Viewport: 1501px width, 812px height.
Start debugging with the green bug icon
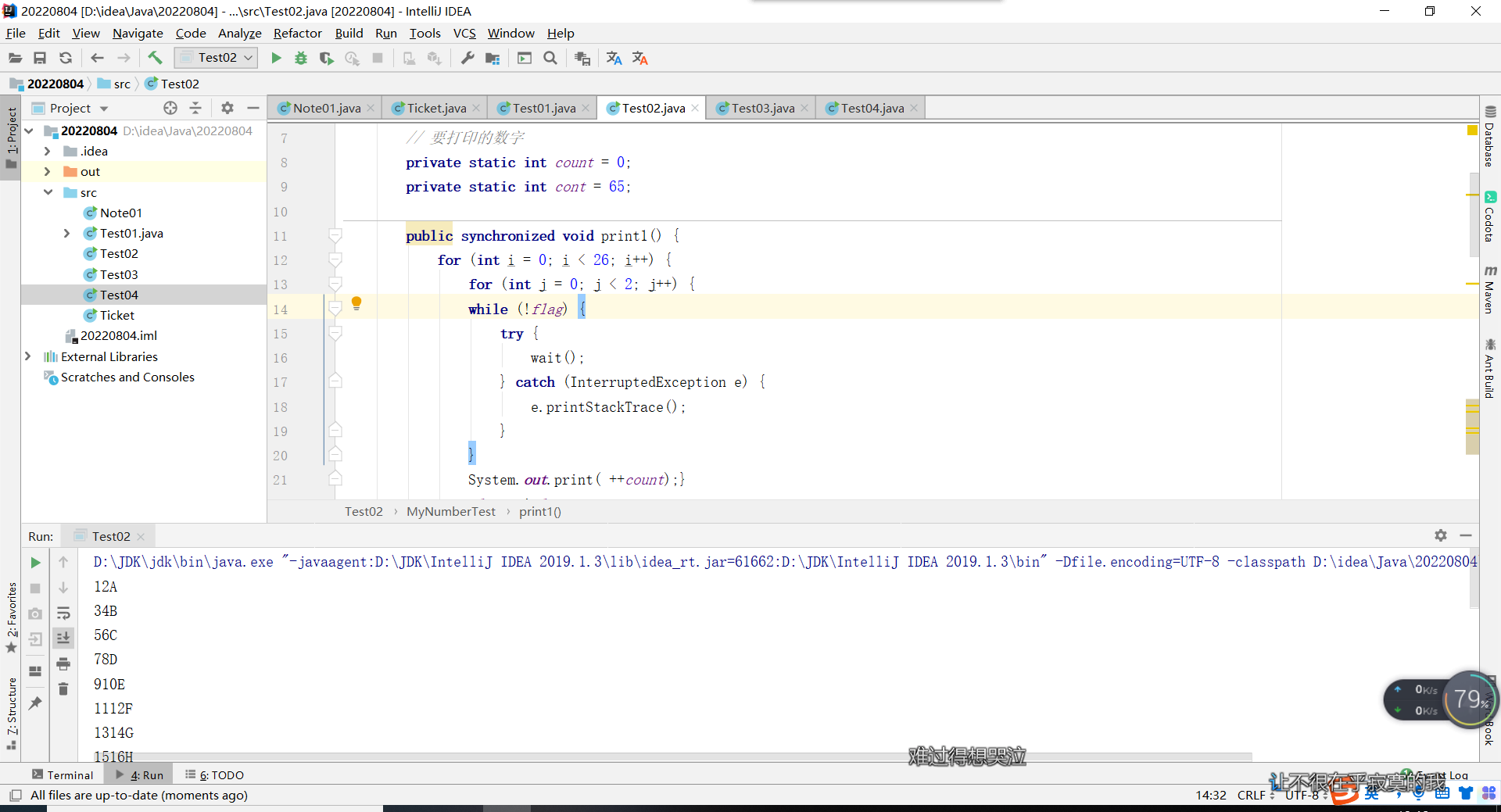[301, 58]
